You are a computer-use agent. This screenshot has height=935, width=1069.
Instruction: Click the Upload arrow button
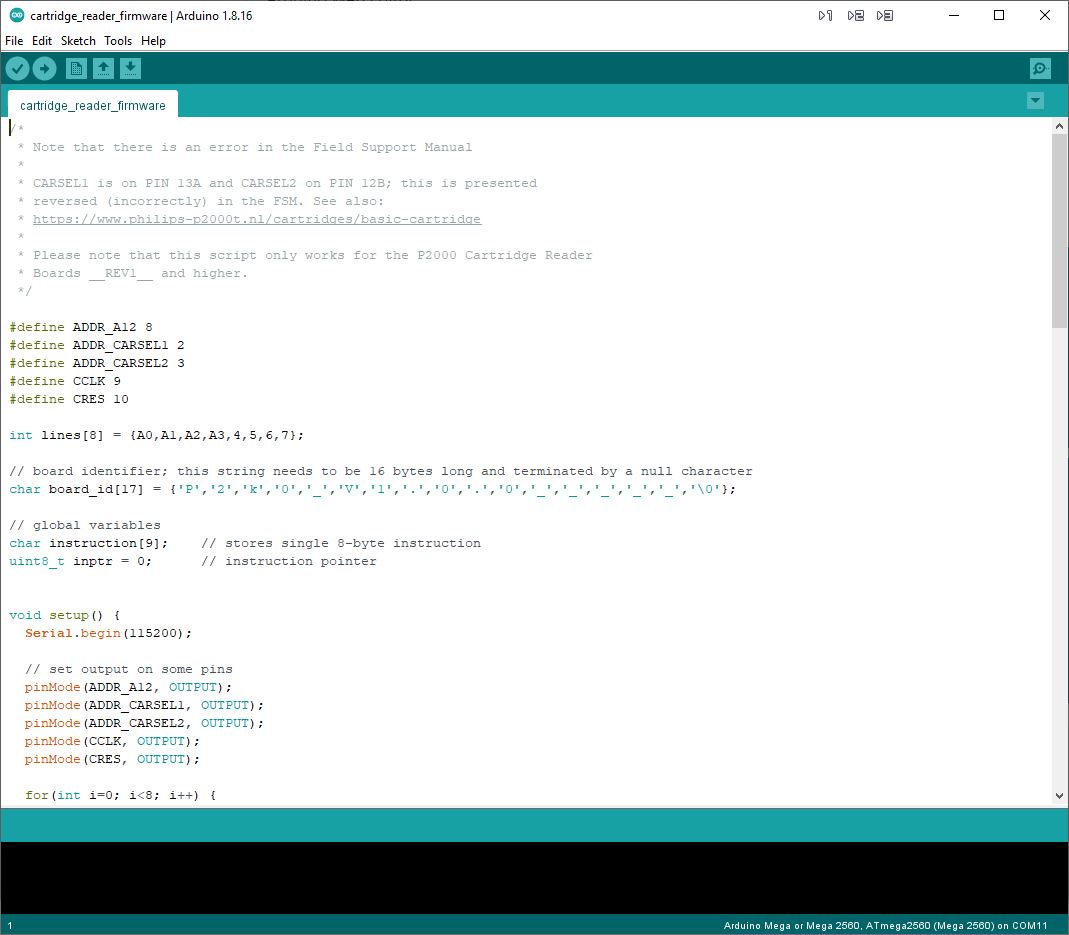coord(44,68)
